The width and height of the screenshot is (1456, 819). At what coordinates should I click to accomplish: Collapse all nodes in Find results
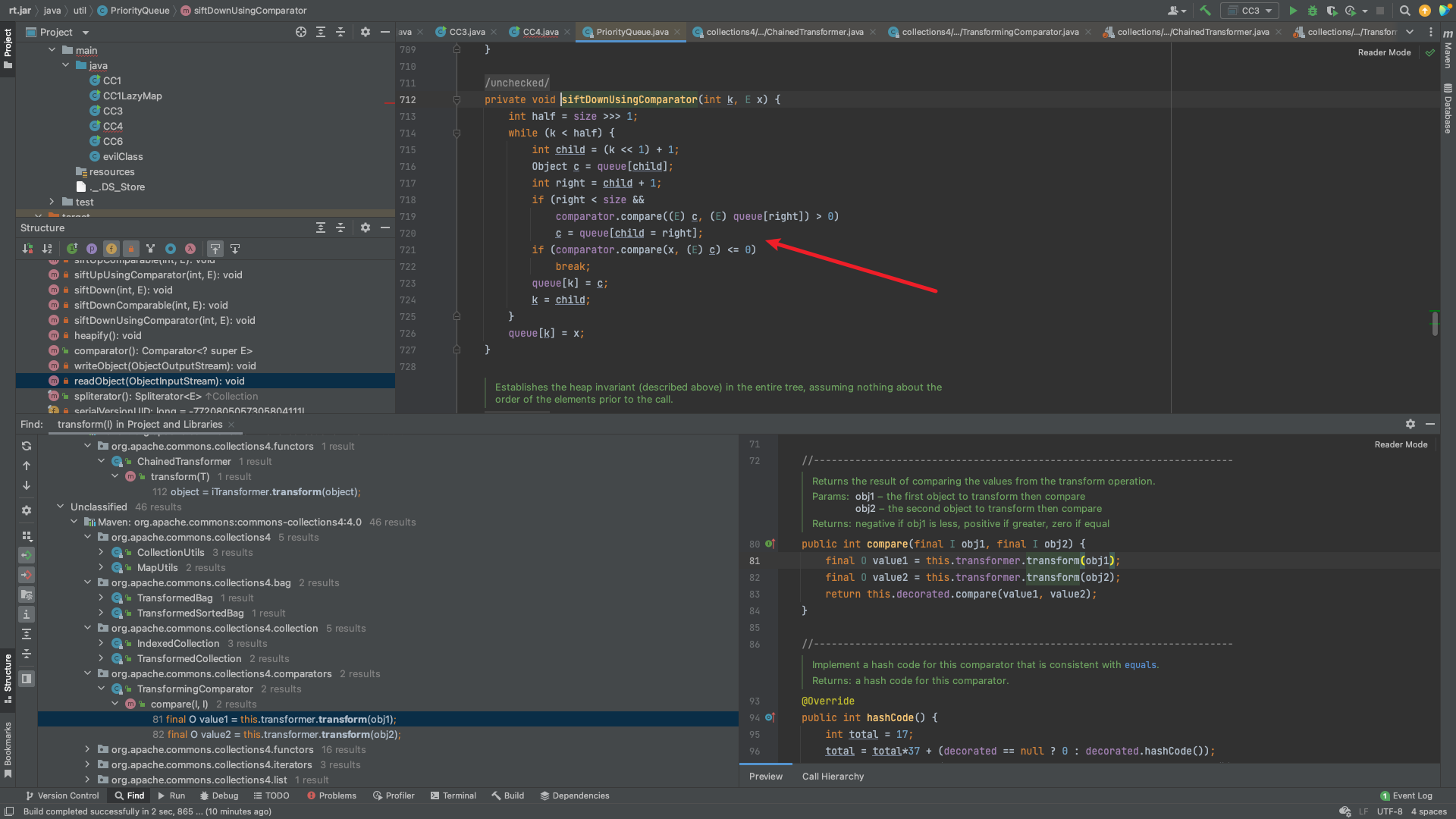coord(27,654)
